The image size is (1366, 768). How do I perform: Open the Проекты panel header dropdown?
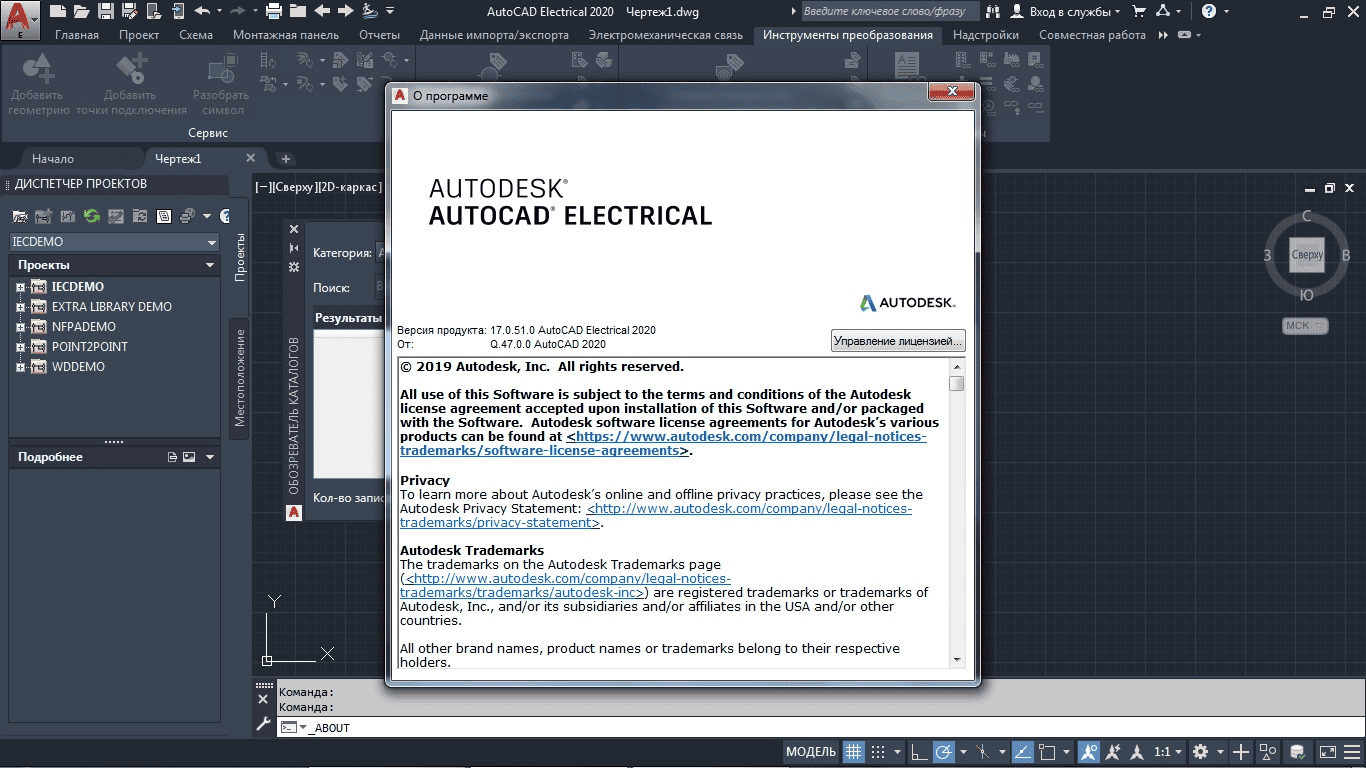point(210,265)
